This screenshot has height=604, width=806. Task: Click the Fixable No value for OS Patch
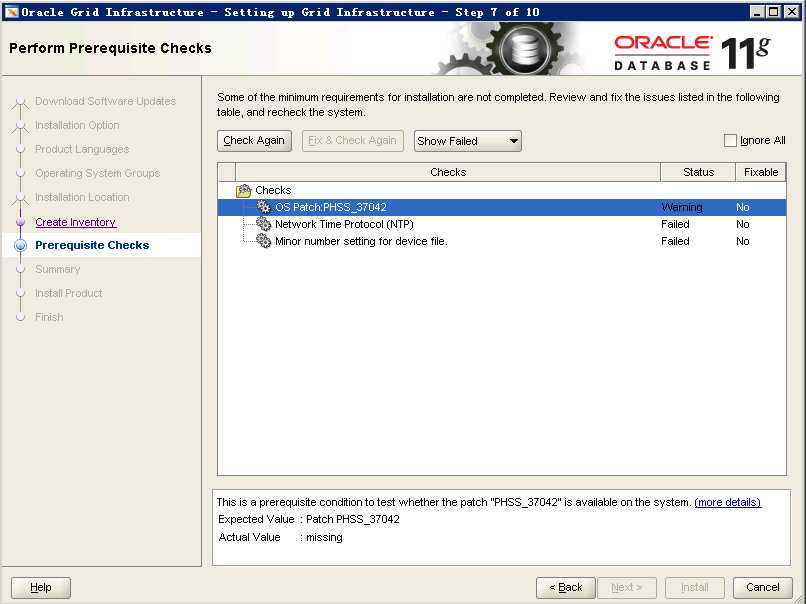pos(742,207)
